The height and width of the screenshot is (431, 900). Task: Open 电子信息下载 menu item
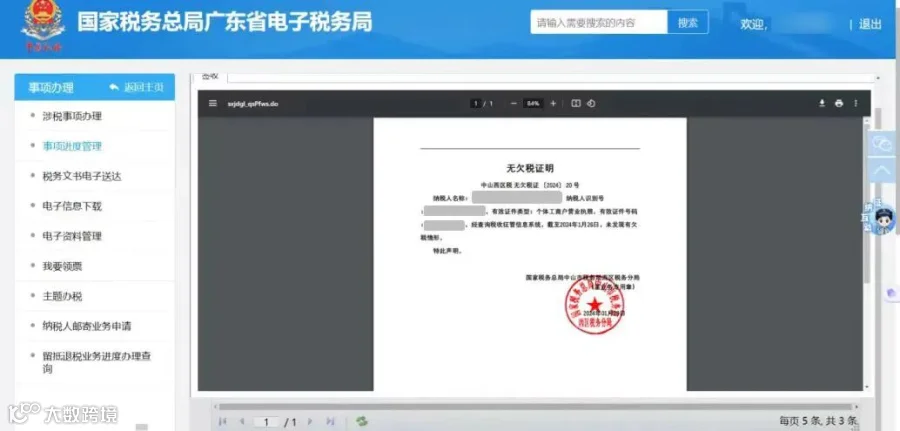click(72, 206)
